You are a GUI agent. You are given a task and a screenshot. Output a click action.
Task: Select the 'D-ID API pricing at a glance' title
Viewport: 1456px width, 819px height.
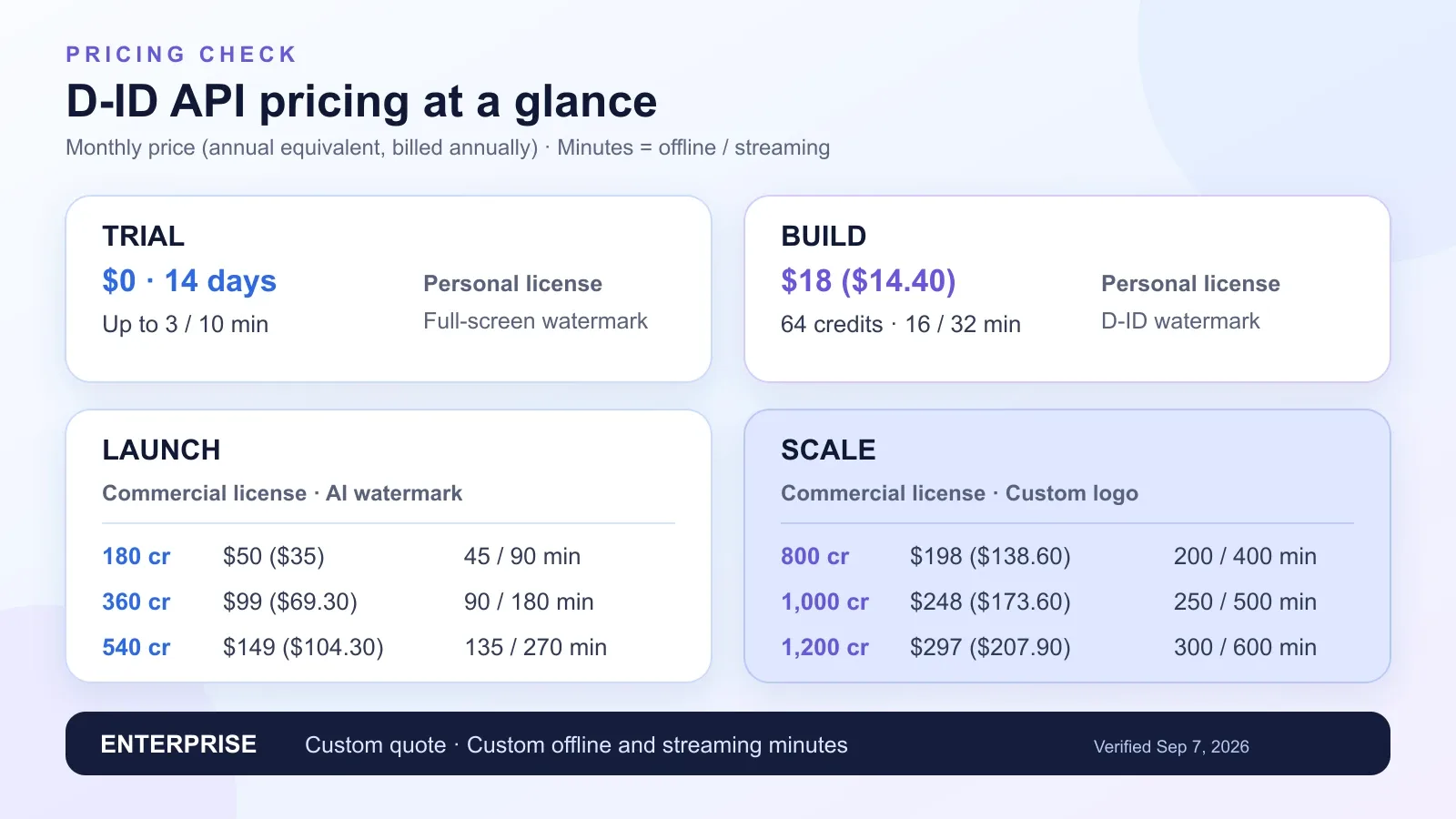tap(361, 101)
